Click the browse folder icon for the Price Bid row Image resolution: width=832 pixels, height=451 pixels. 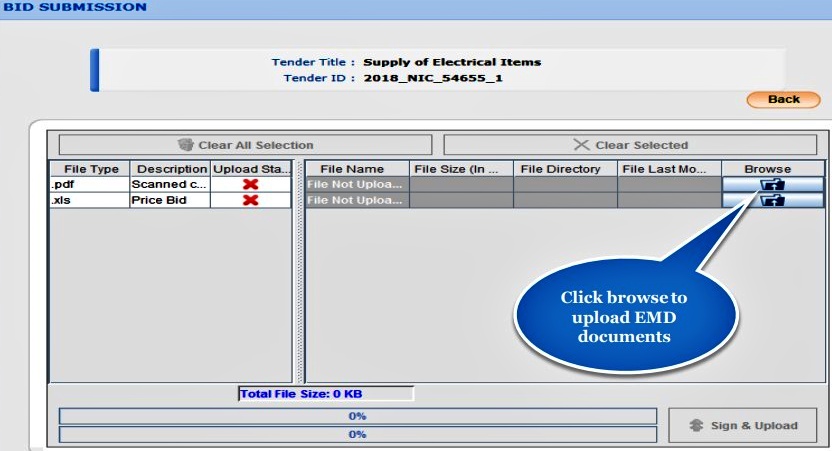click(772, 201)
